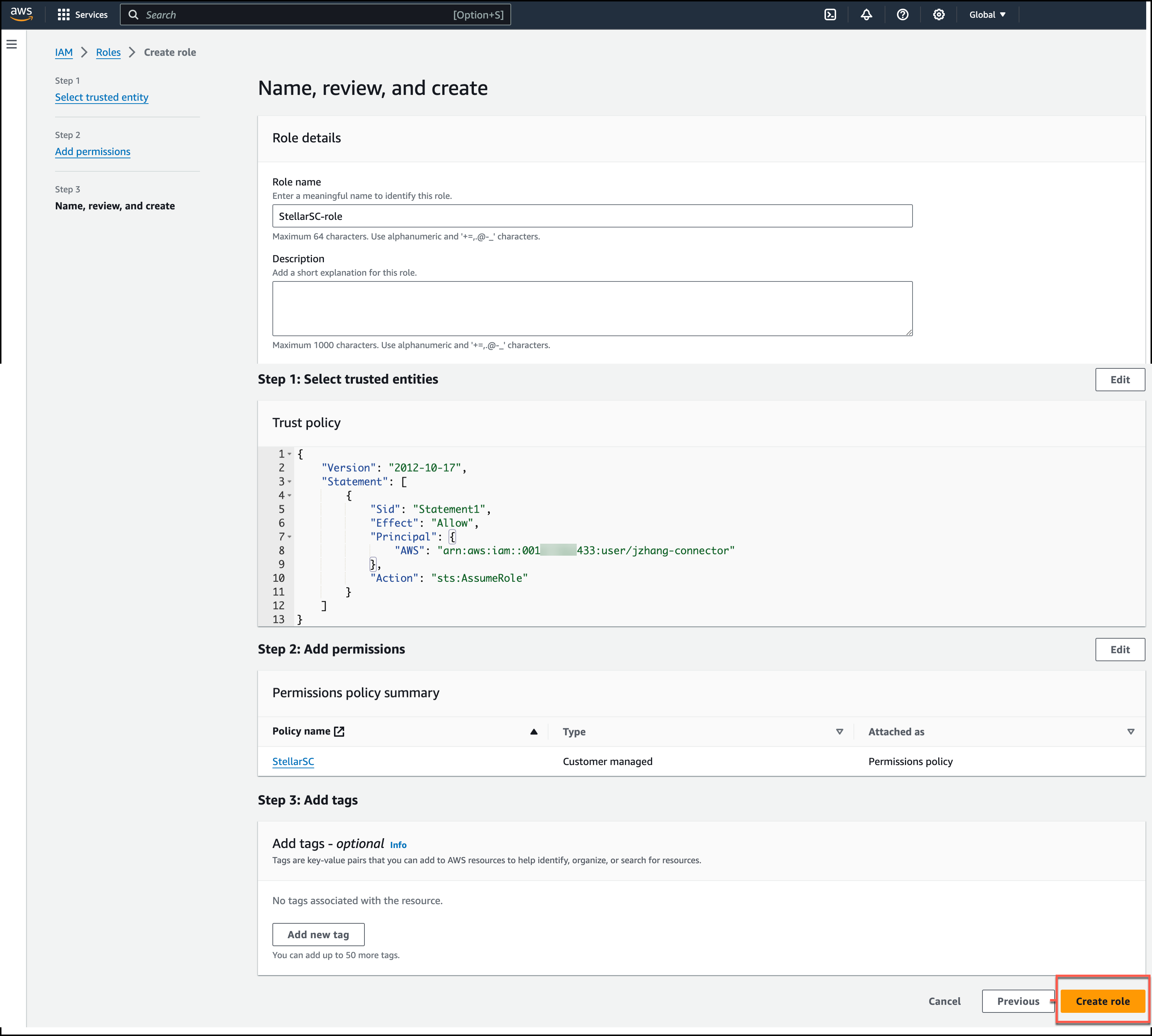
Task: Open Step 2 Add permissions link
Action: (93, 151)
